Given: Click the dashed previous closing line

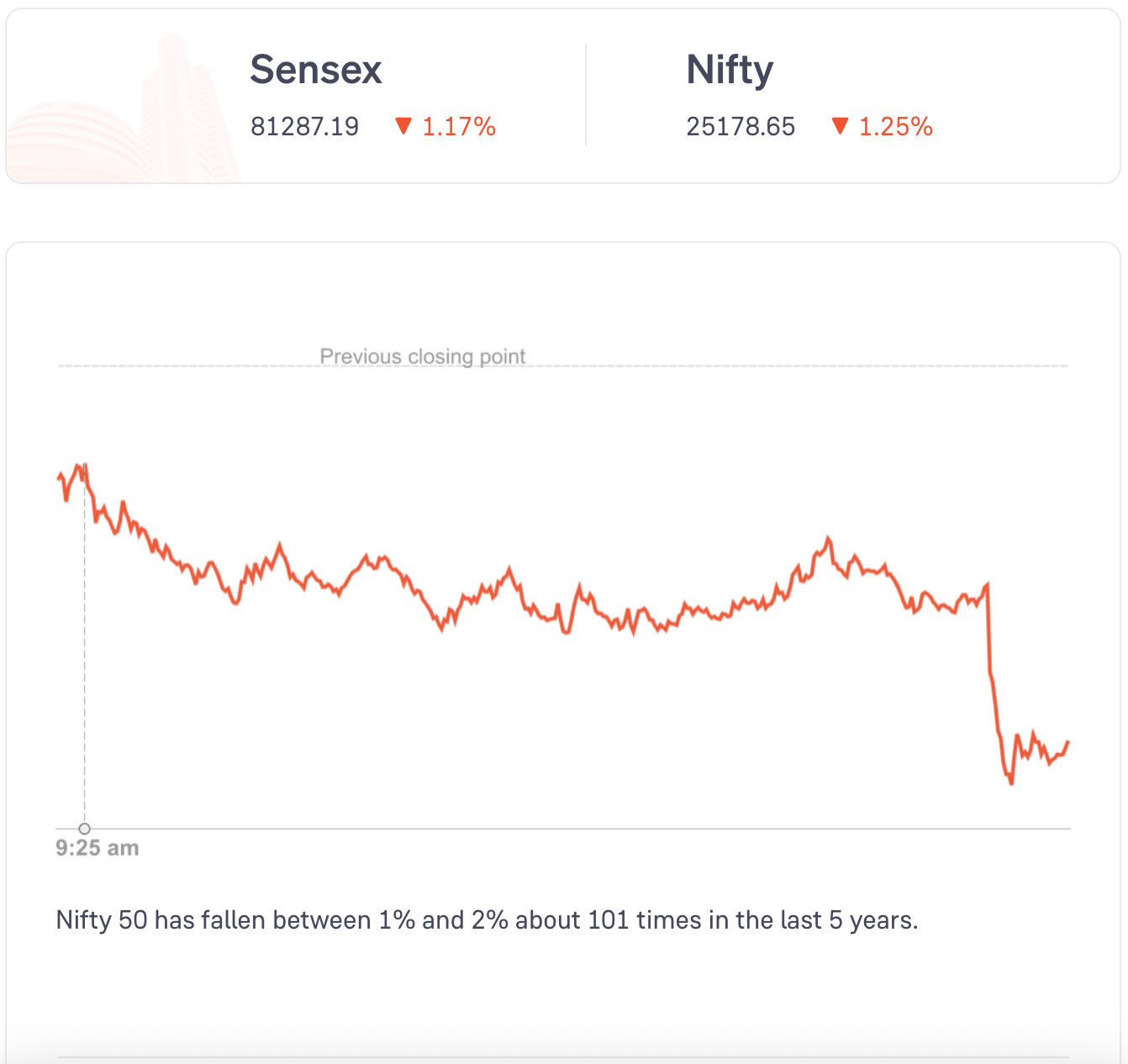Looking at the screenshot, I should [x=563, y=366].
